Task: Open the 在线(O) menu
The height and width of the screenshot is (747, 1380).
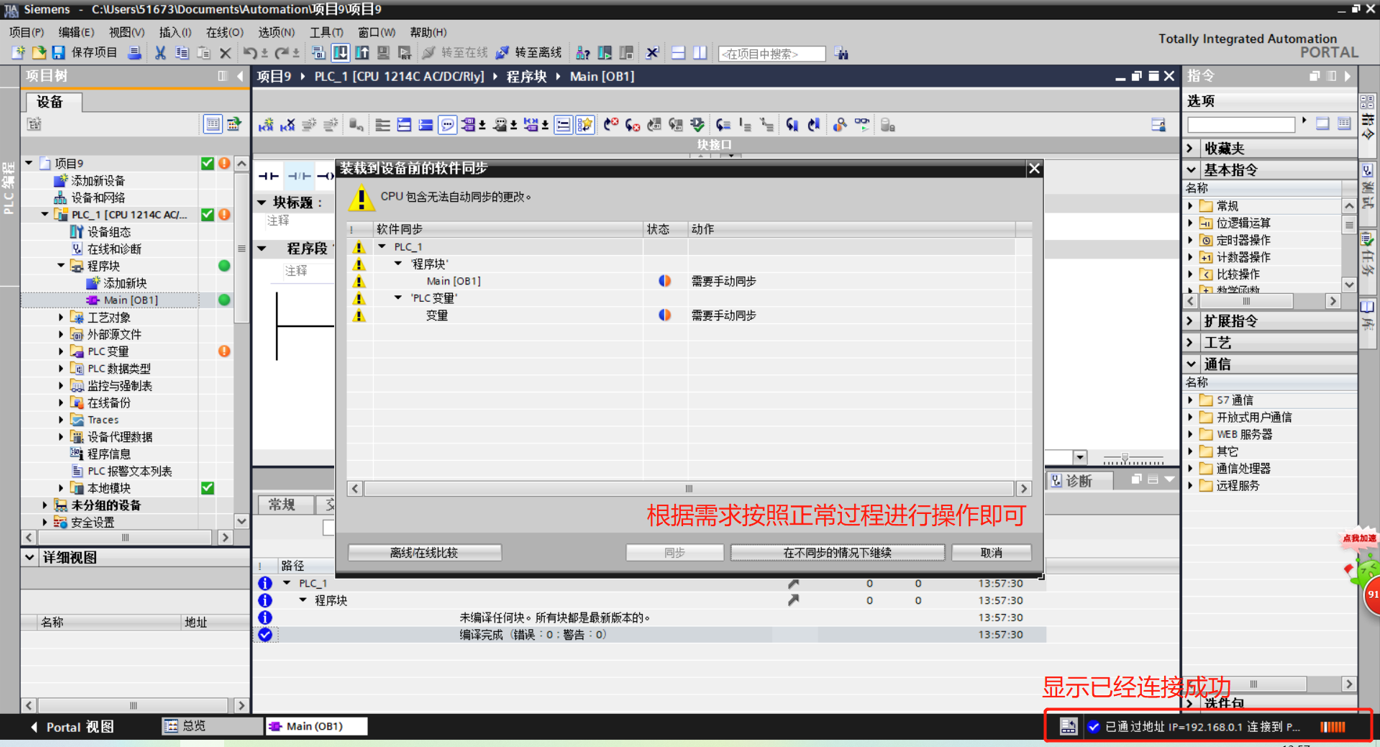Action: click(x=224, y=32)
